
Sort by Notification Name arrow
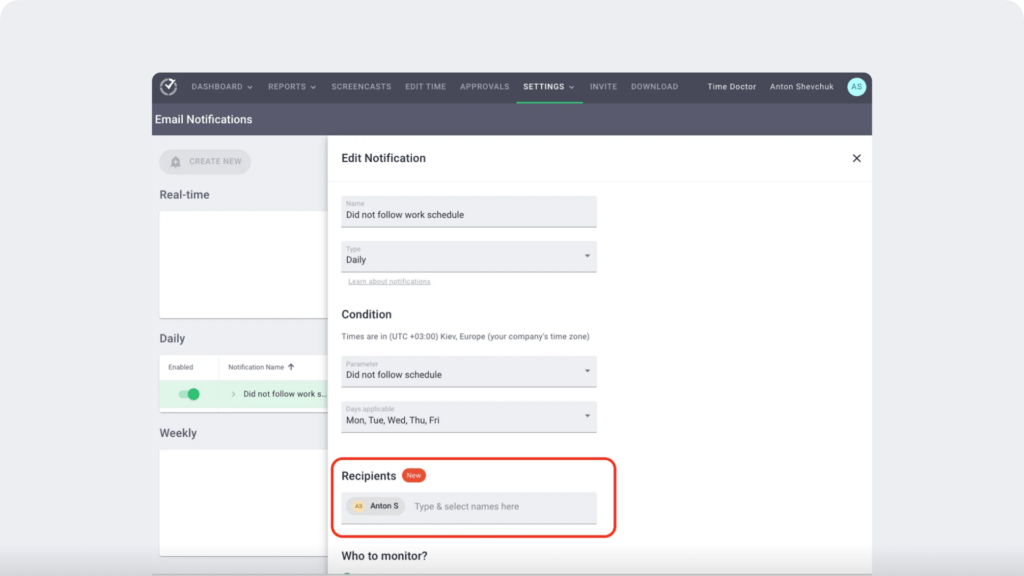coord(291,367)
